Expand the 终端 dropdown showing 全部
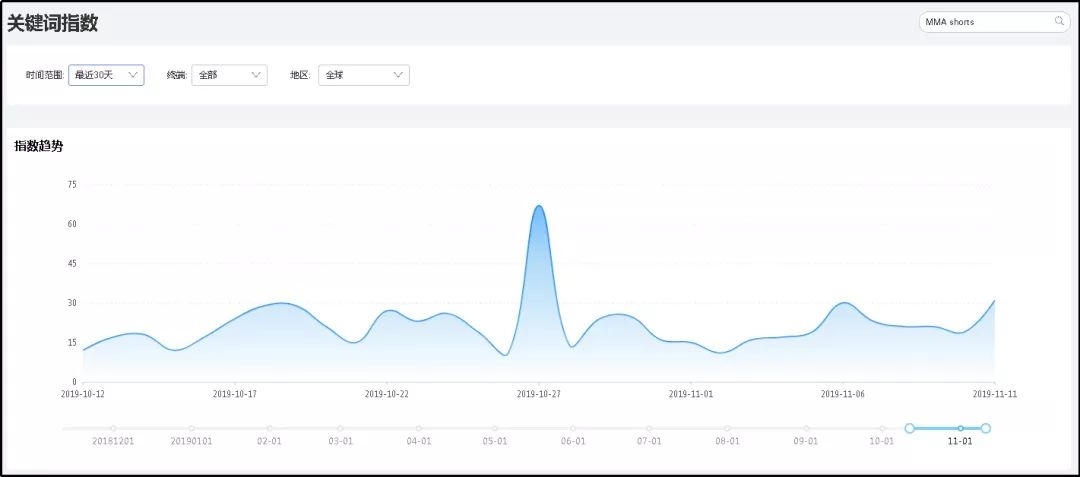1080x477 pixels. [x=229, y=75]
